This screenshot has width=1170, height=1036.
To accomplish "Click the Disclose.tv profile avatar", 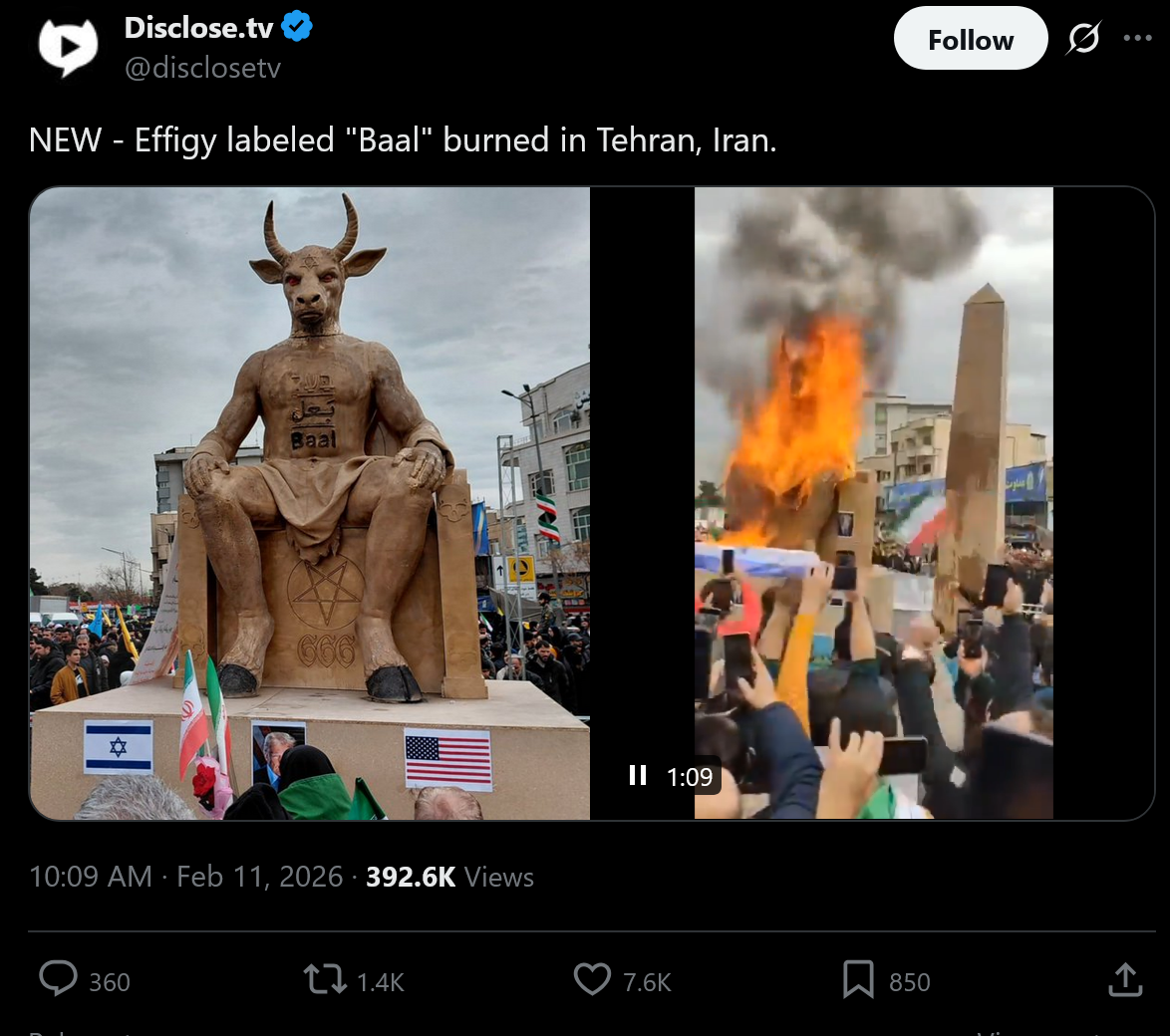I will coord(68,46).
